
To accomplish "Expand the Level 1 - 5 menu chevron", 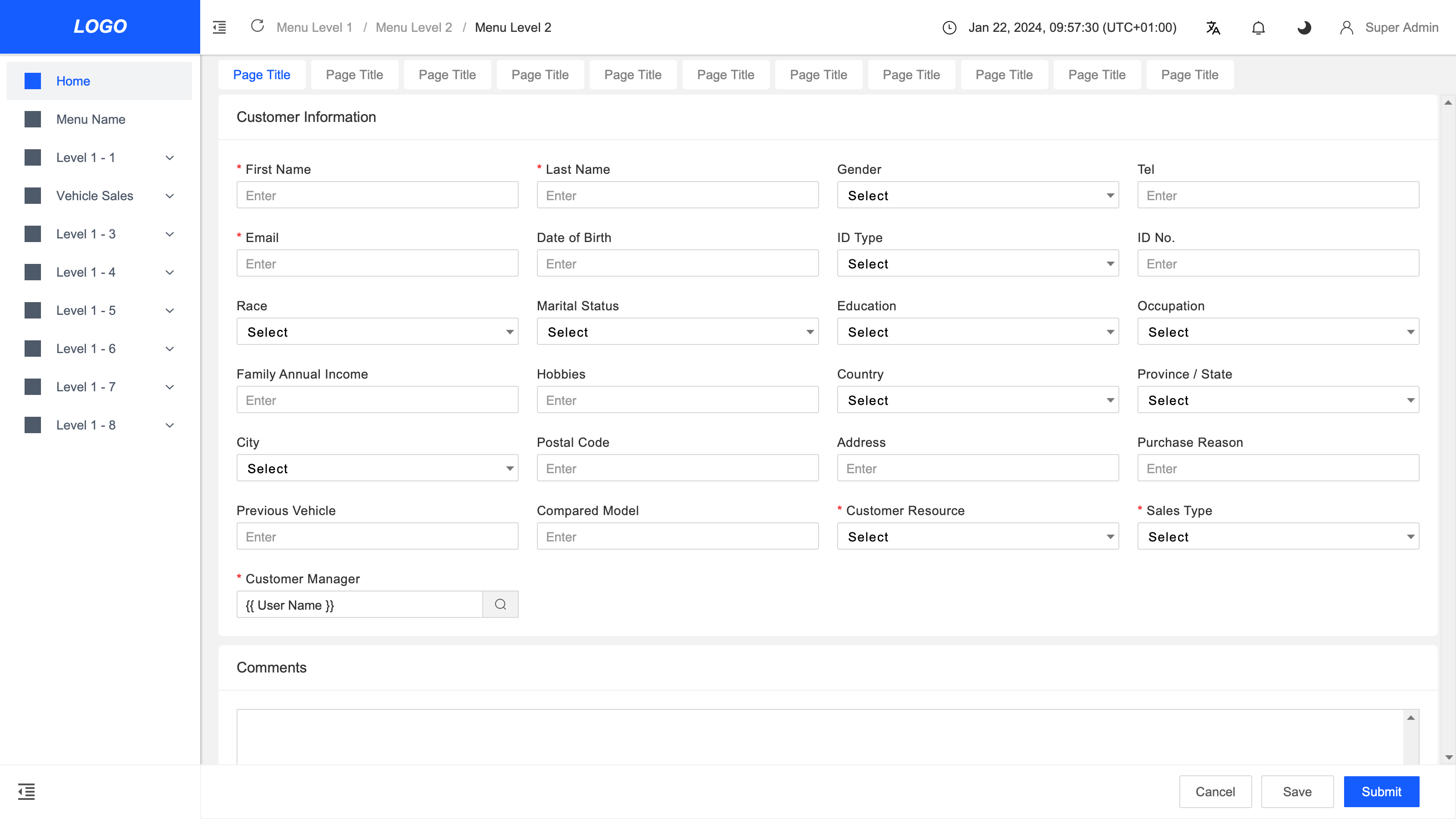I will click(x=170, y=311).
